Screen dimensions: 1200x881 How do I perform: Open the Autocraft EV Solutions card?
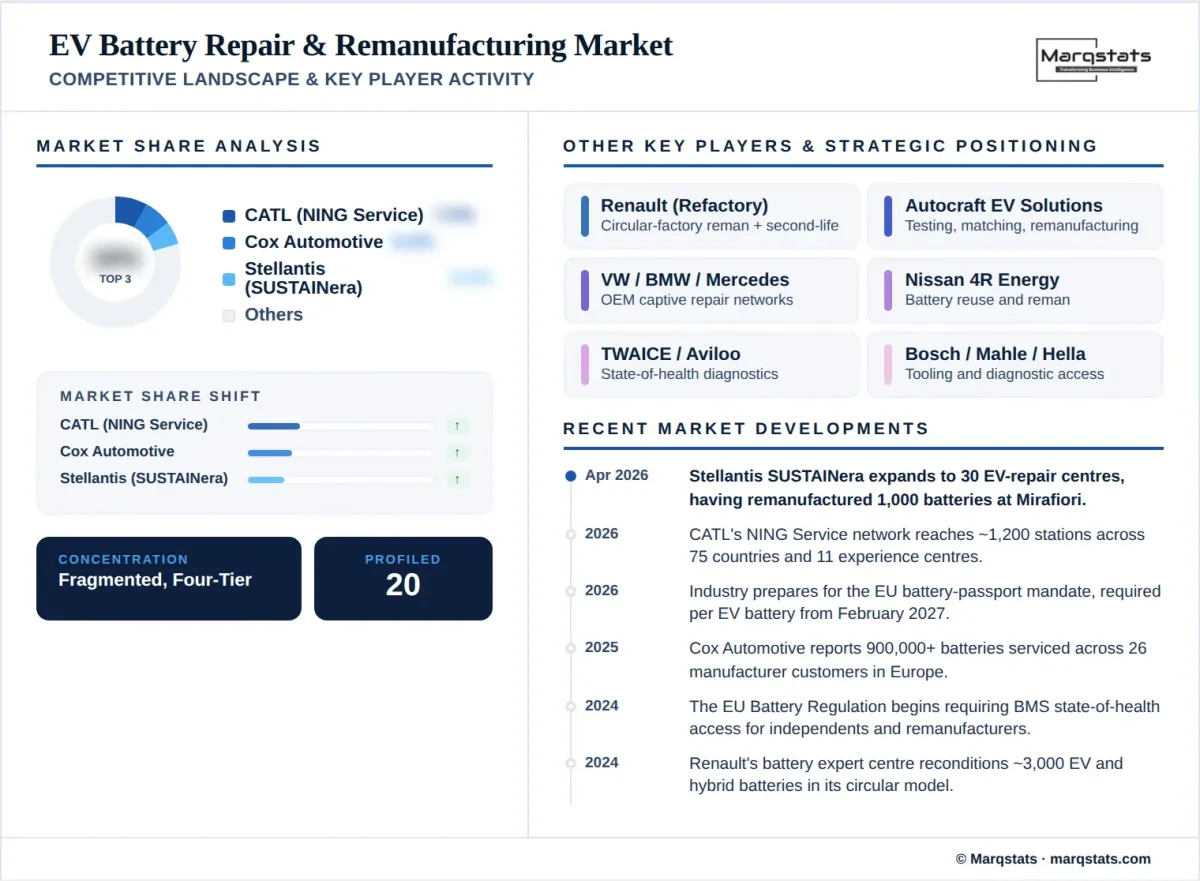coord(1015,215)
